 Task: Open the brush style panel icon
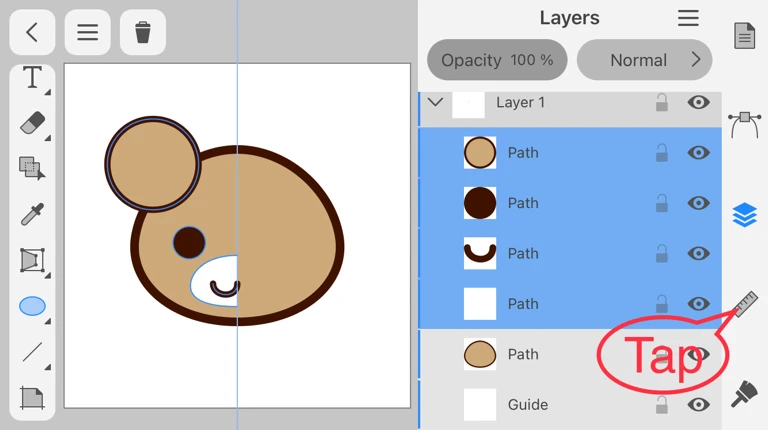click(x=744, y=393)
